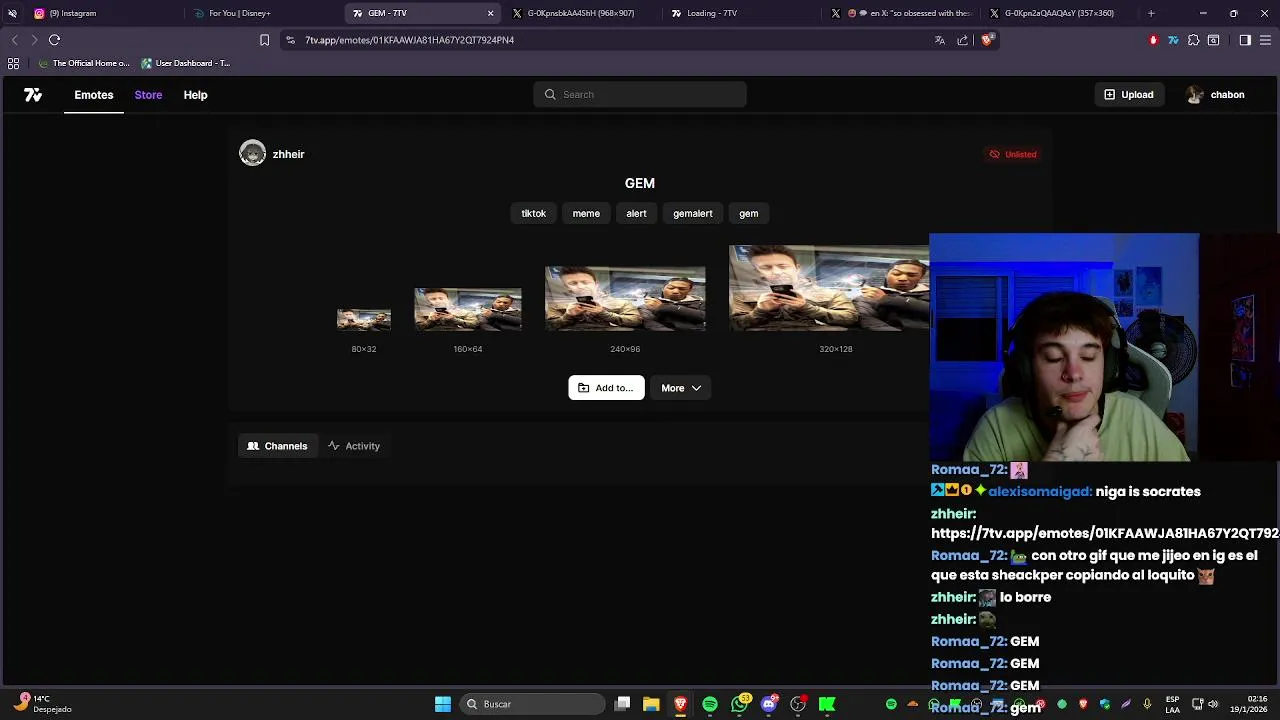This screenshot has height=720, width=1280.
Task: Open Spotify from the taskbar
Action: click(x=710, y=704)
